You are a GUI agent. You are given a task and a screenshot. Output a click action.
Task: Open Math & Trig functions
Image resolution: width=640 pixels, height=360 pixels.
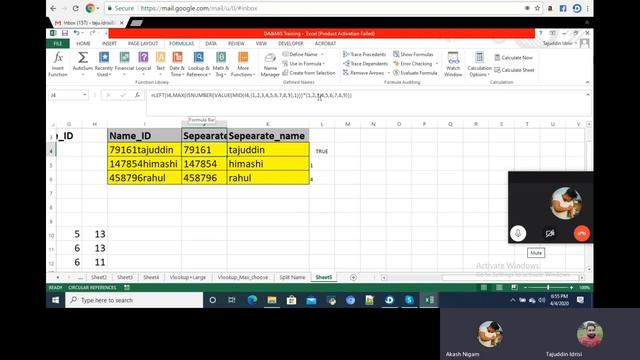[x=221, y=64]
